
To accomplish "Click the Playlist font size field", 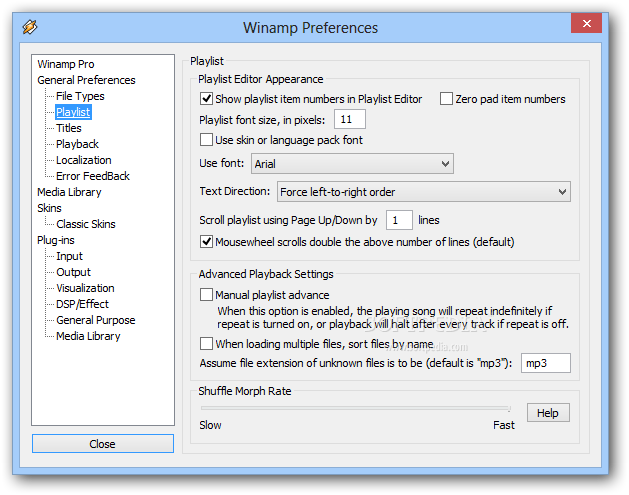I will pyautogui.click(x=350, y=120).
